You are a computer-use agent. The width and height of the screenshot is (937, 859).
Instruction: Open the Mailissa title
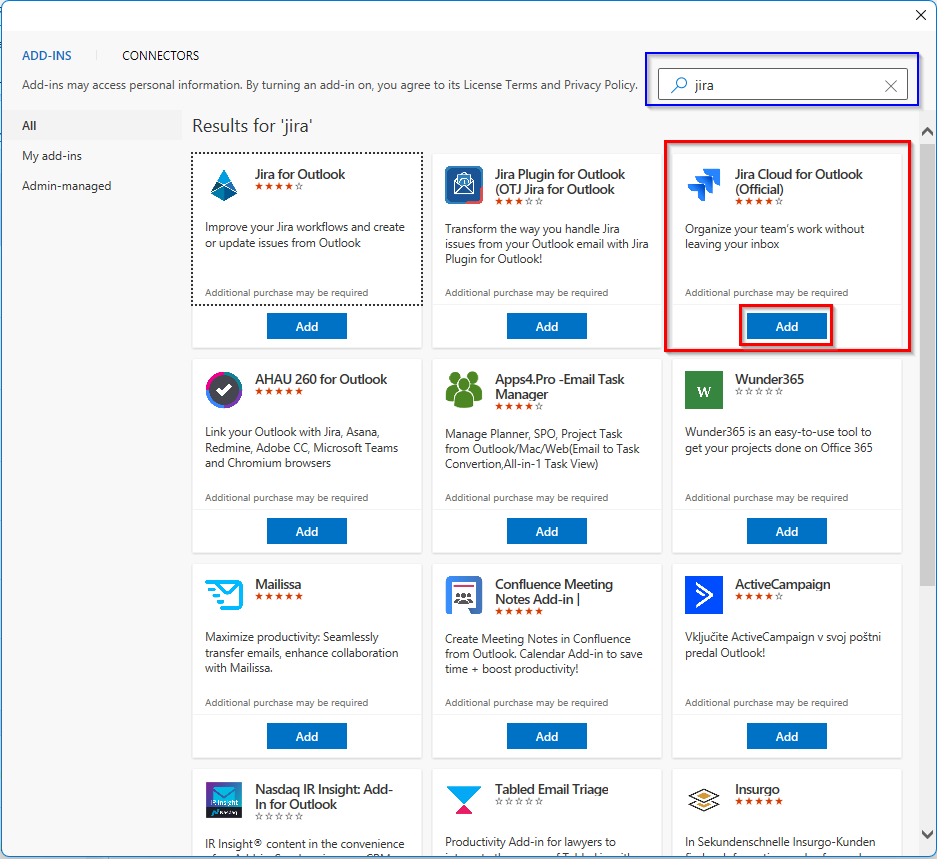tap(278, 585)
